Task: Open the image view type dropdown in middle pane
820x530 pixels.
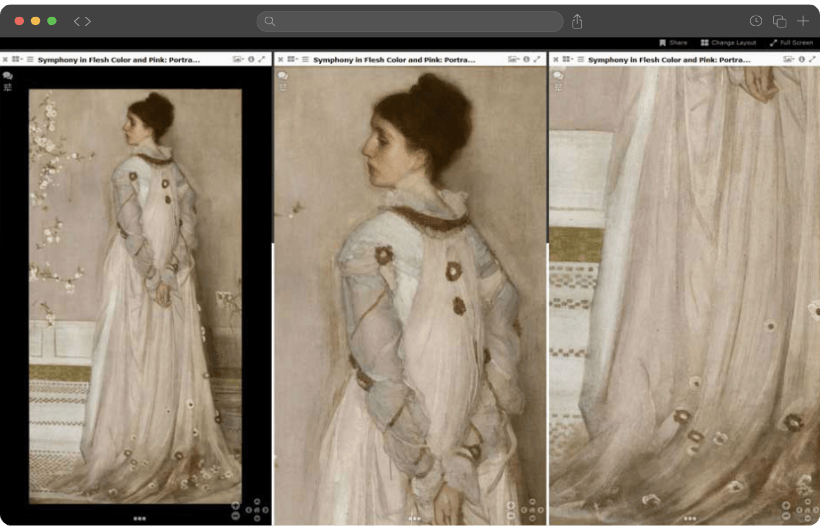Action: coord(514,59)
